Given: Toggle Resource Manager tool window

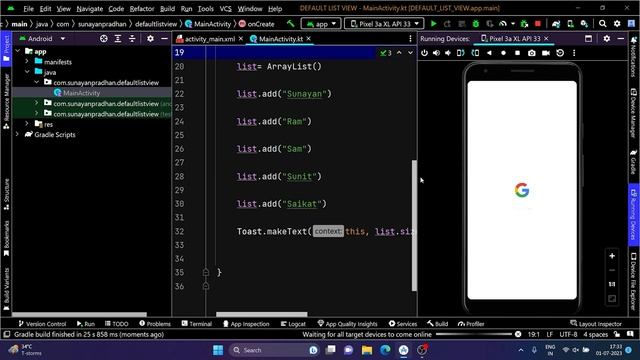Looking at the screenshot, I should click(6, 102).
